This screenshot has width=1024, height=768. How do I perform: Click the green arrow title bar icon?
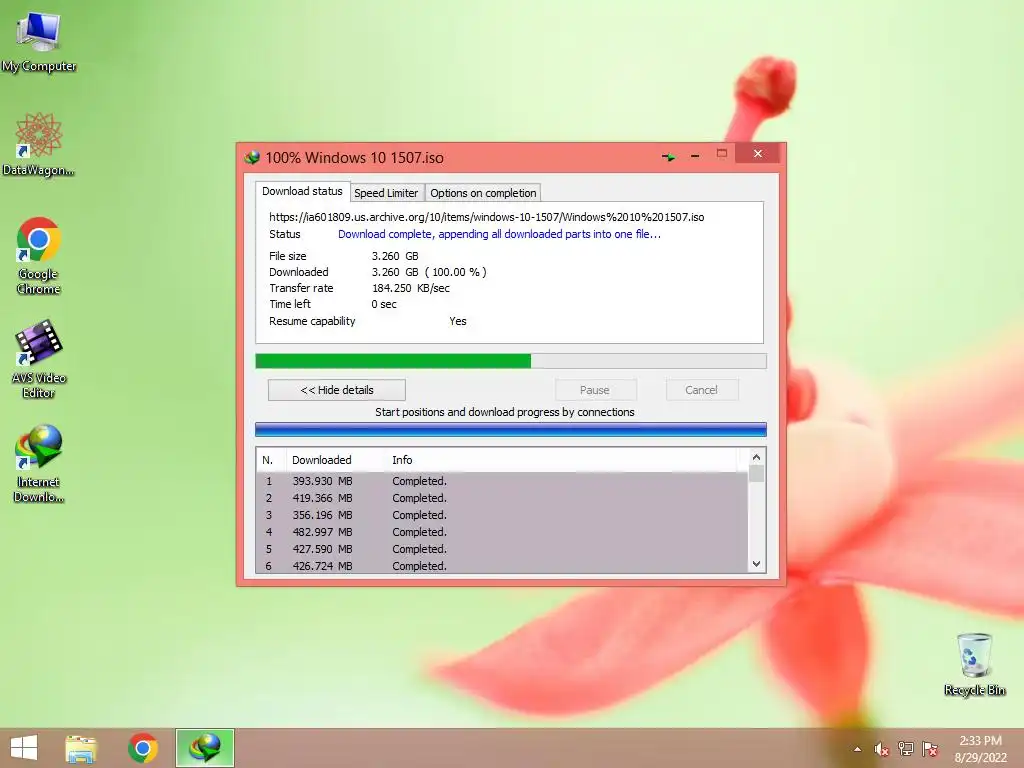click(669, 157)
